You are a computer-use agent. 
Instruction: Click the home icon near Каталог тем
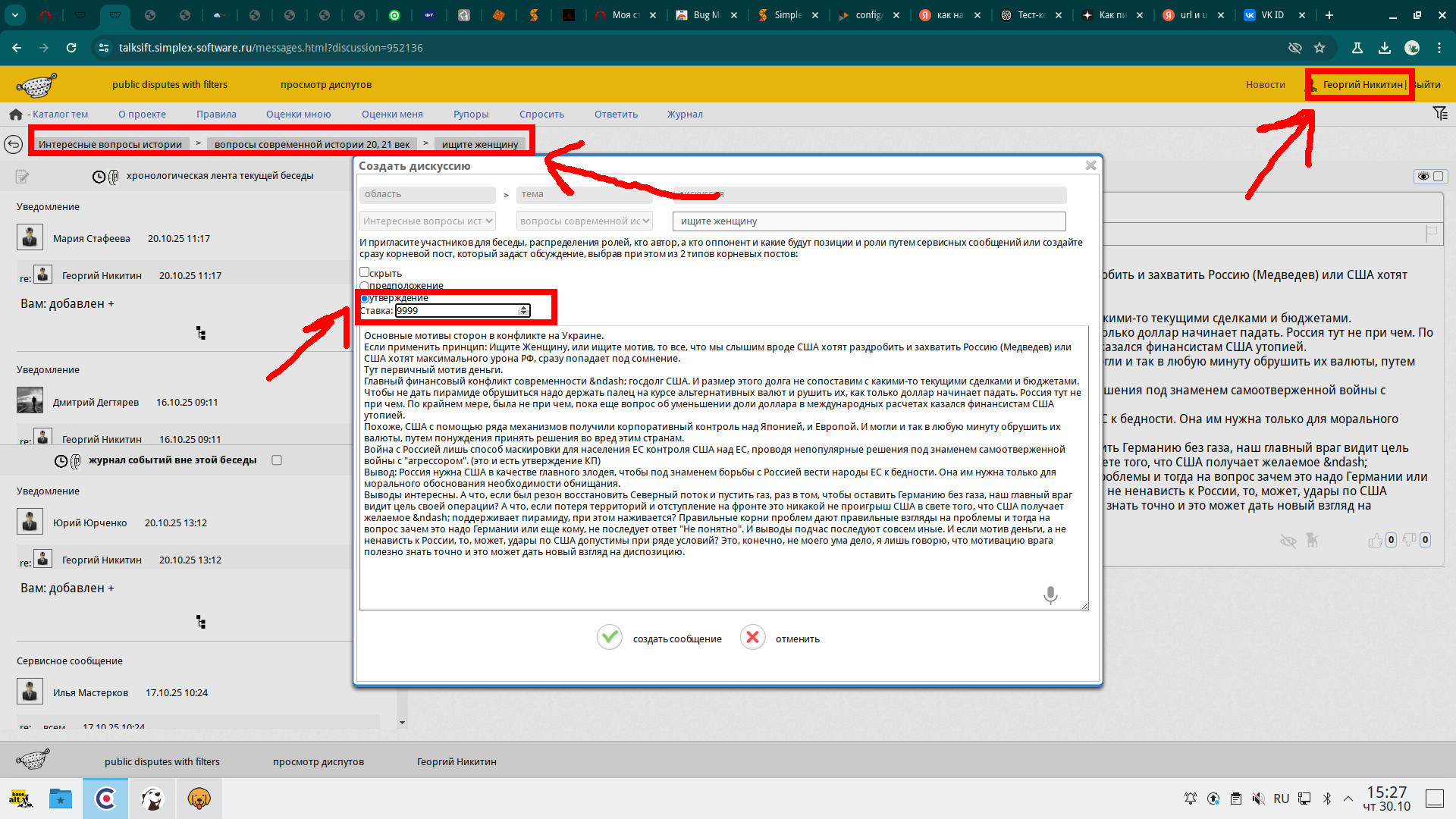(15, 115)
